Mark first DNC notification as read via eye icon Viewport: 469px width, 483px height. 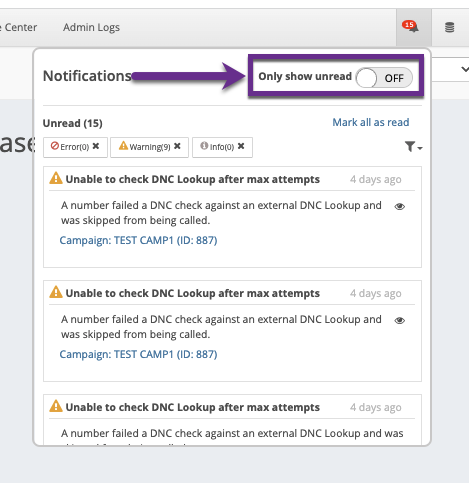click(x=399, y=207)
